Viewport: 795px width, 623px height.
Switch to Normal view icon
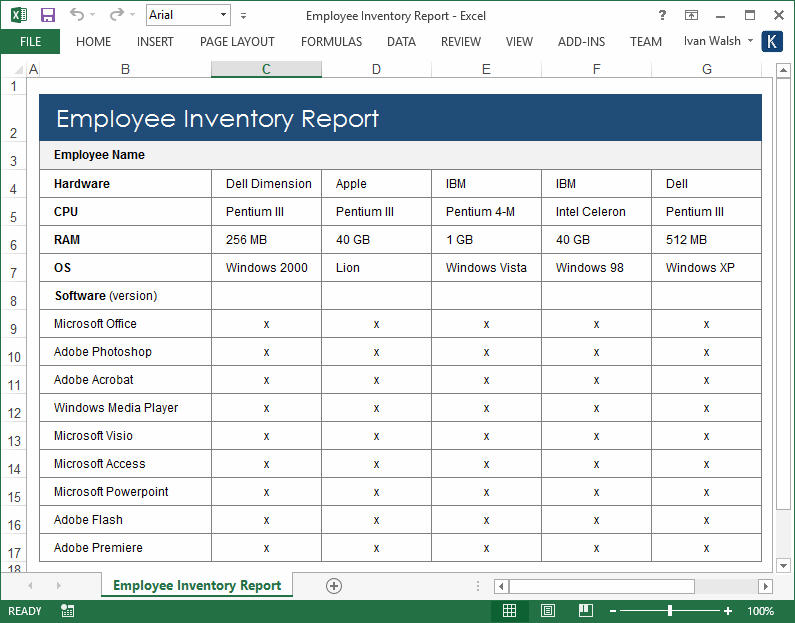pos(510,611)
